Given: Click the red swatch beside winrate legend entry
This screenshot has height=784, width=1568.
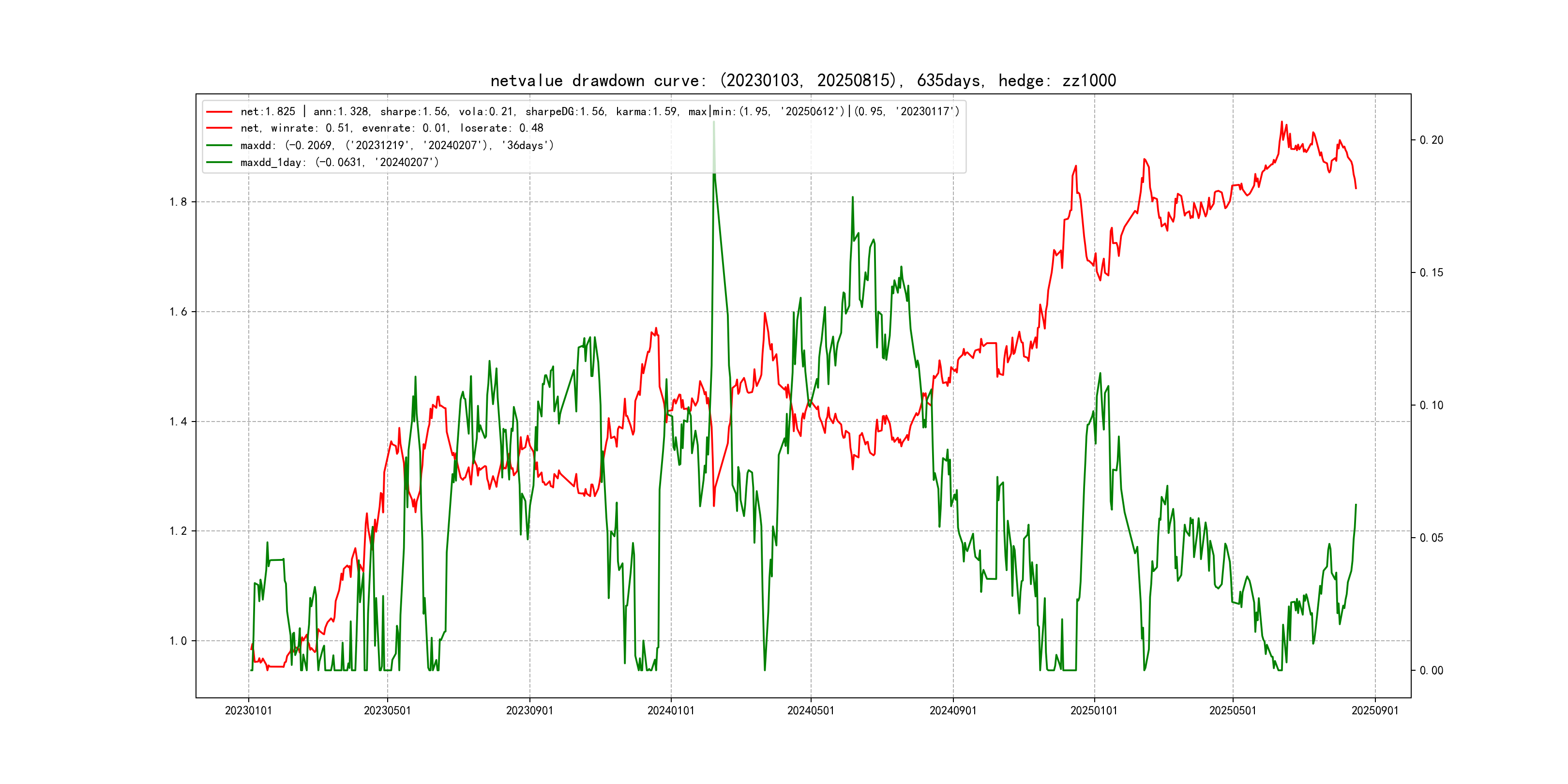Looking at the screenshot, I should 219,128.
